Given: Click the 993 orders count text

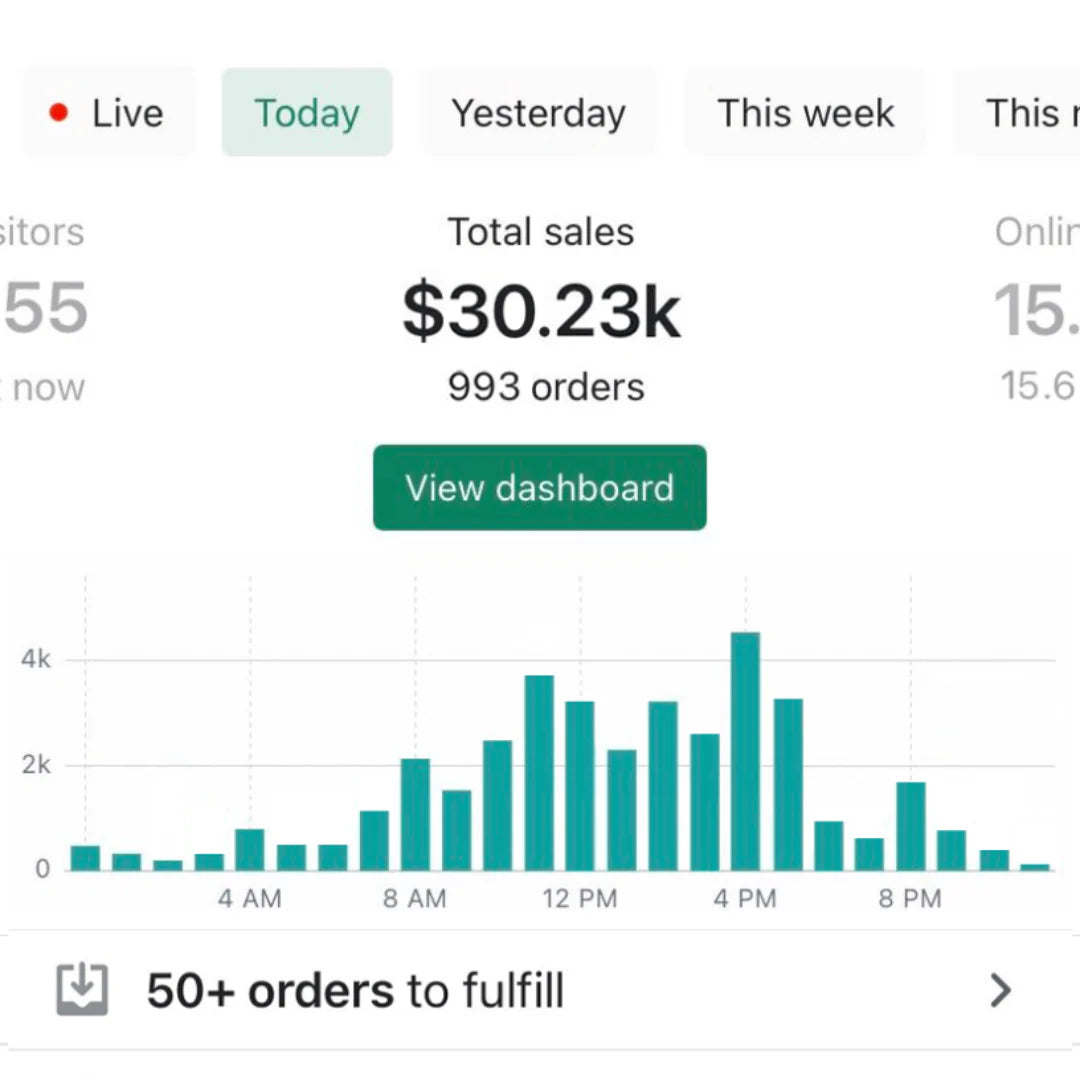Looking at the screenshot, I should tap(546, 387).
